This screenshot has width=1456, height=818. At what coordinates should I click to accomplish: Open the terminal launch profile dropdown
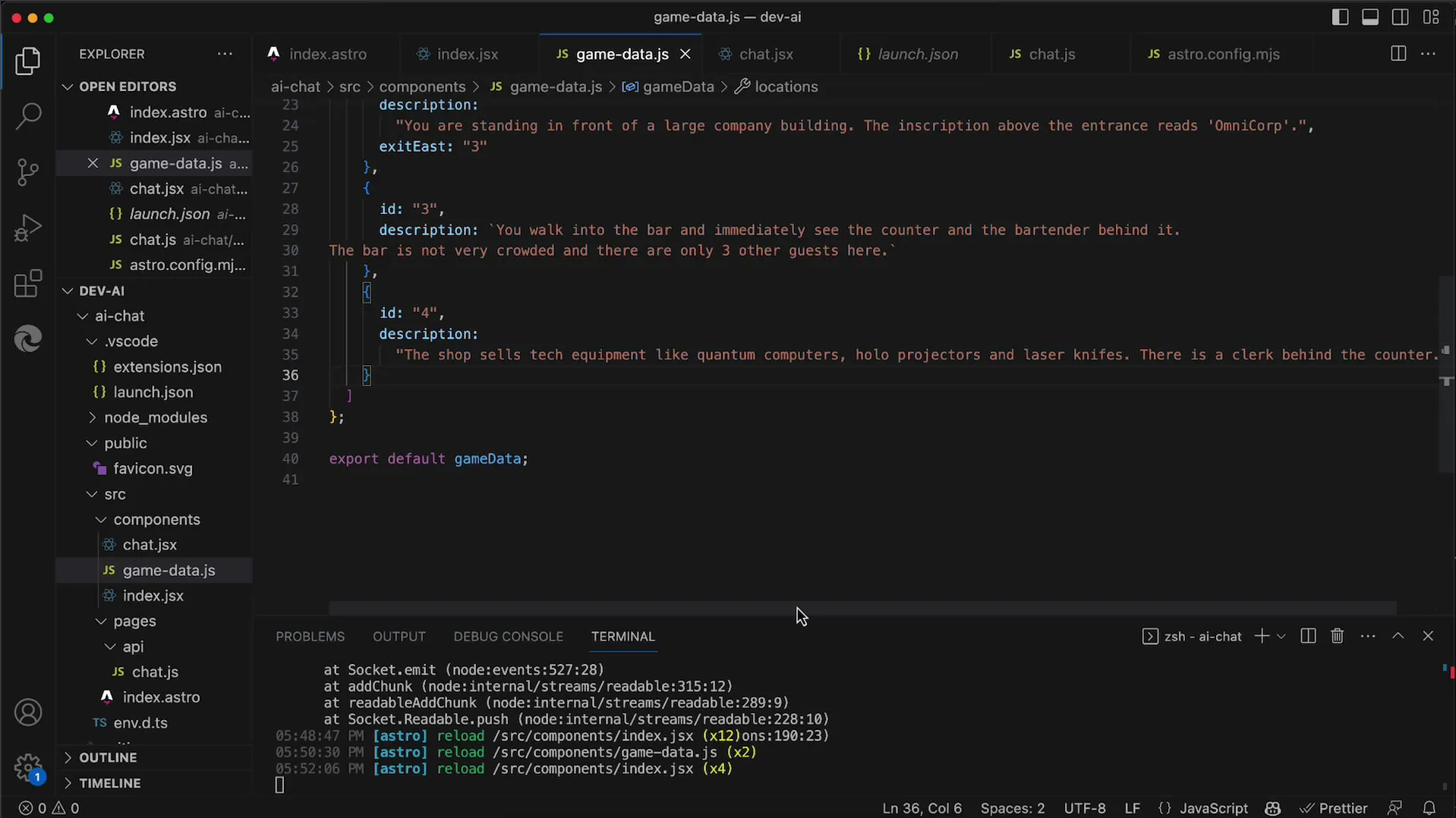1281,636
